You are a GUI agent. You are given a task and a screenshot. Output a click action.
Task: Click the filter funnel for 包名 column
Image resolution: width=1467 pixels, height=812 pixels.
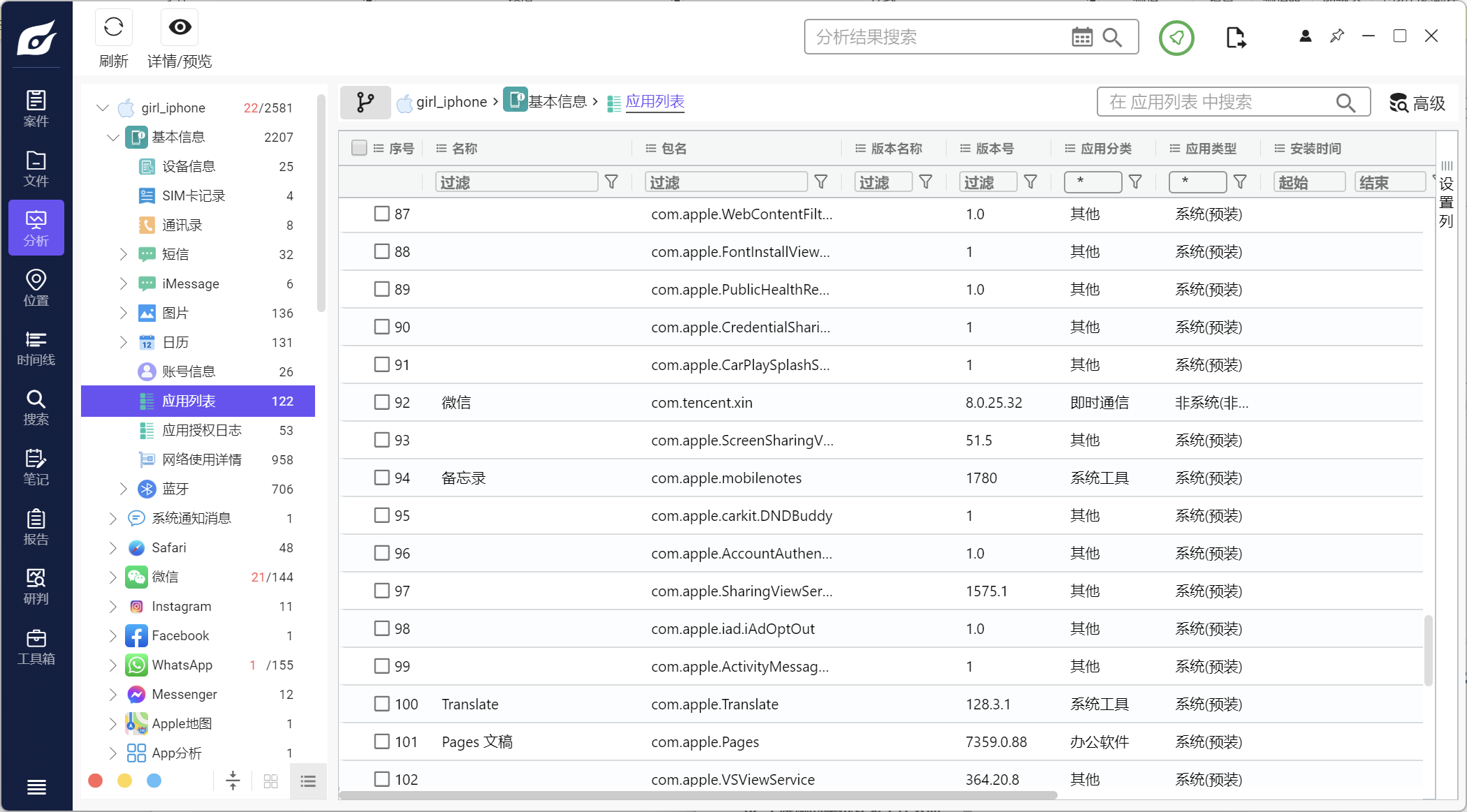[821, 182]
